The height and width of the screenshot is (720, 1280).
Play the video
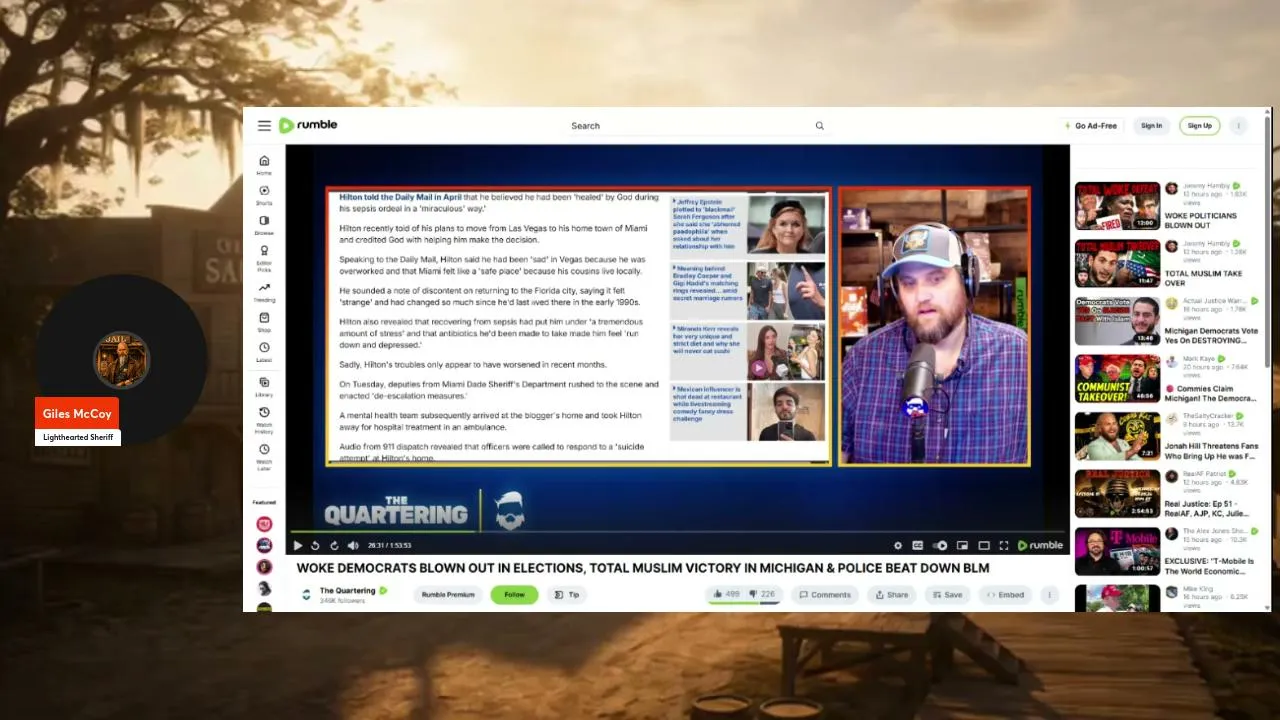pos(297,545)
